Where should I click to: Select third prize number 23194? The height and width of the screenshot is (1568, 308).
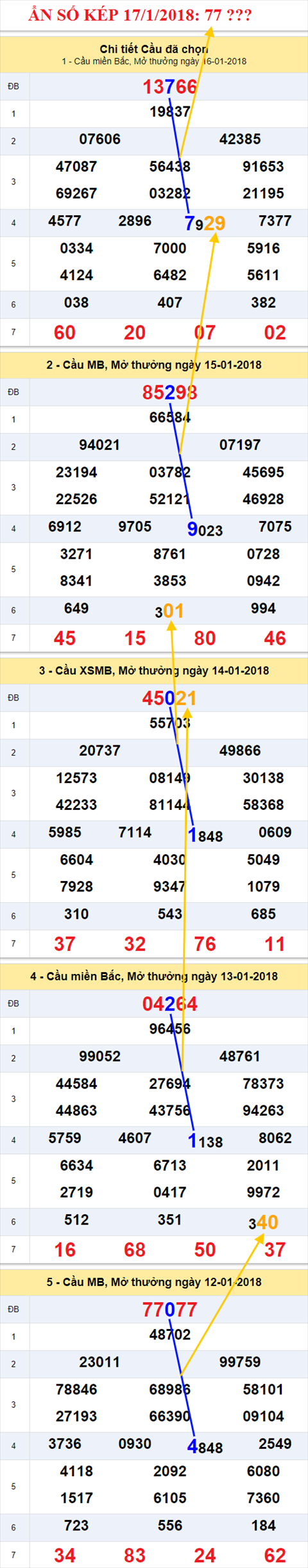(76, 472)
